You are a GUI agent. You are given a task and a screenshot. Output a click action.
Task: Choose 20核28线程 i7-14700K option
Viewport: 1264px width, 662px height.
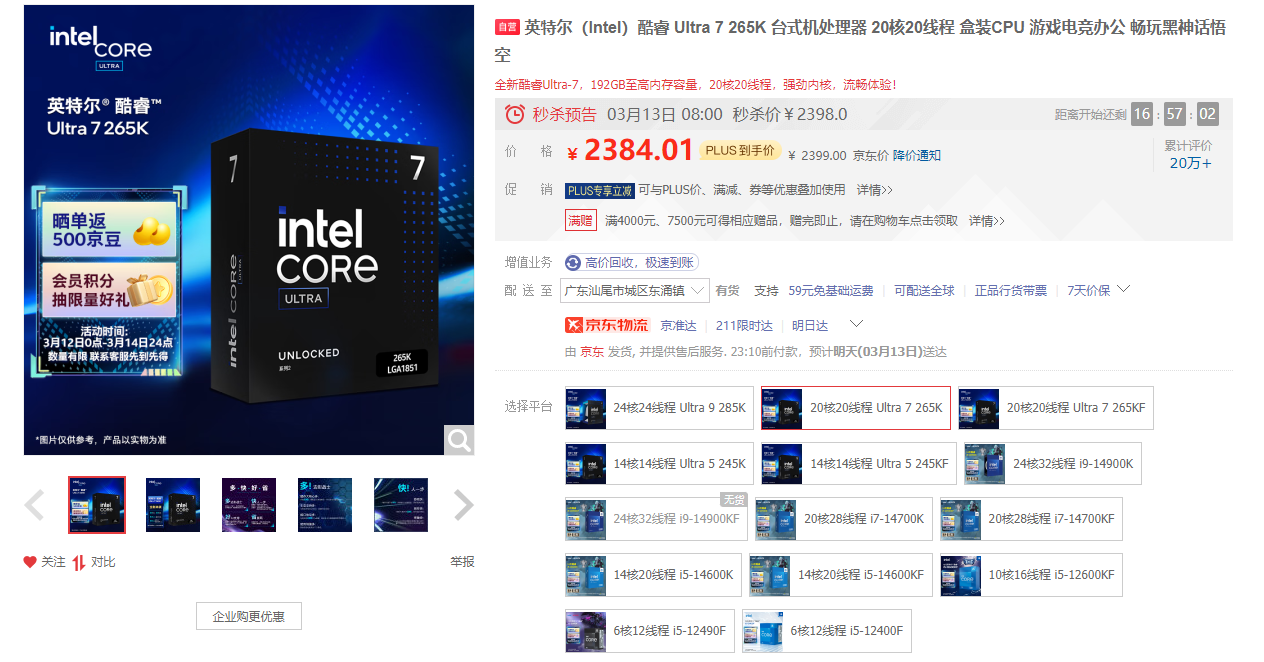844,519
